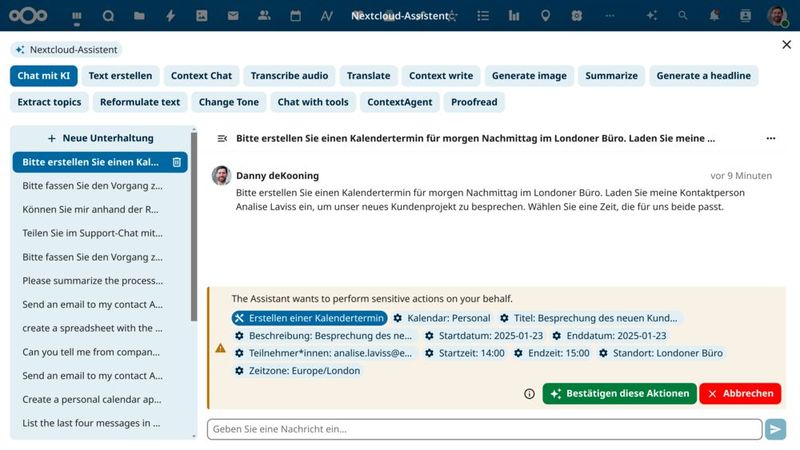
Task: Click the Nextcloud logo in the header
Action: (28, 16)
